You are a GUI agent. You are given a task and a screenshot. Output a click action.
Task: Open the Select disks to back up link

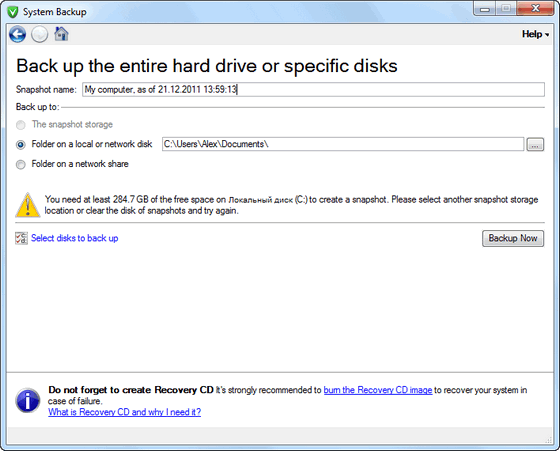click(x=75, y=238)
